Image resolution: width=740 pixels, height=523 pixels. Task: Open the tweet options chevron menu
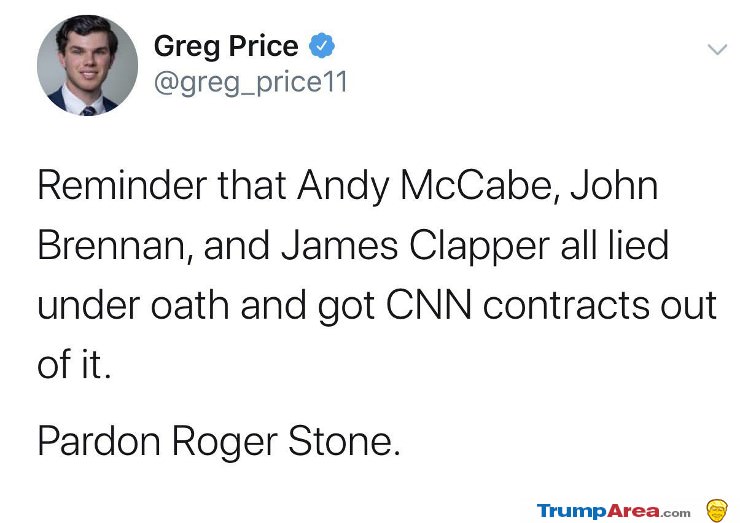(x=717, y=49)
